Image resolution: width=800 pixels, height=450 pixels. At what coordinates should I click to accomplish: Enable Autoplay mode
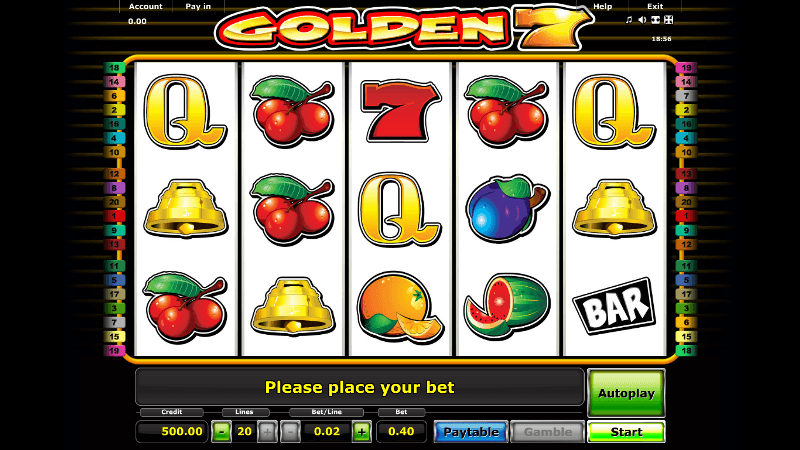[626, 393]
